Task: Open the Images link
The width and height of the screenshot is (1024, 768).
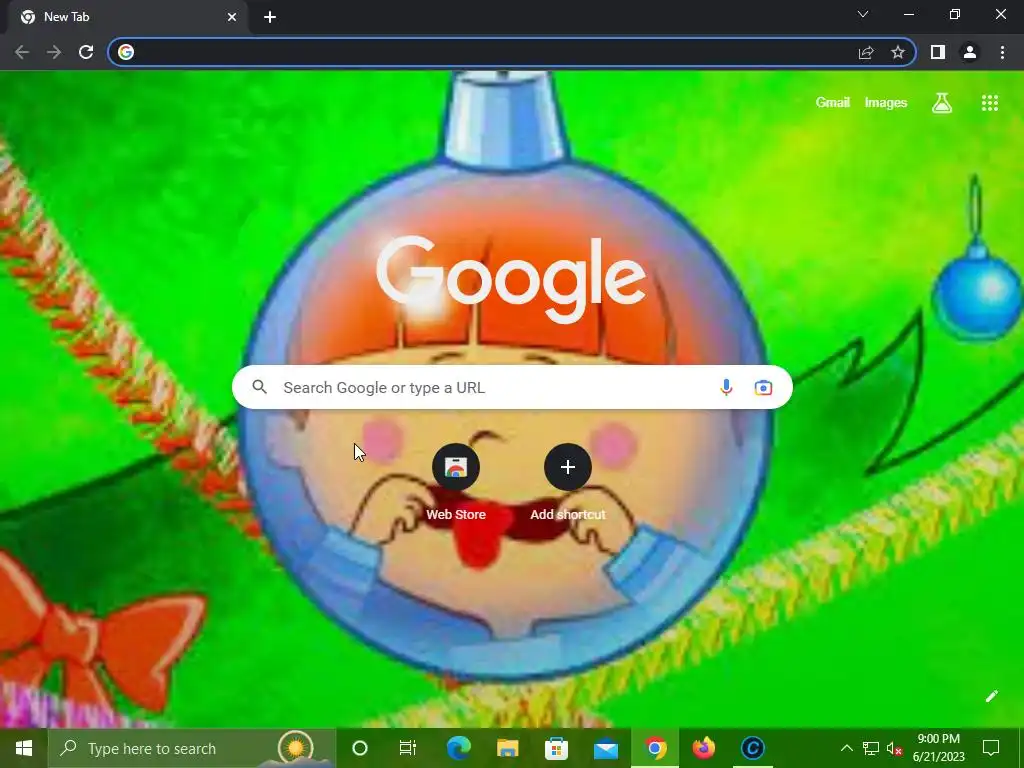Action: [x=886, y=103]
